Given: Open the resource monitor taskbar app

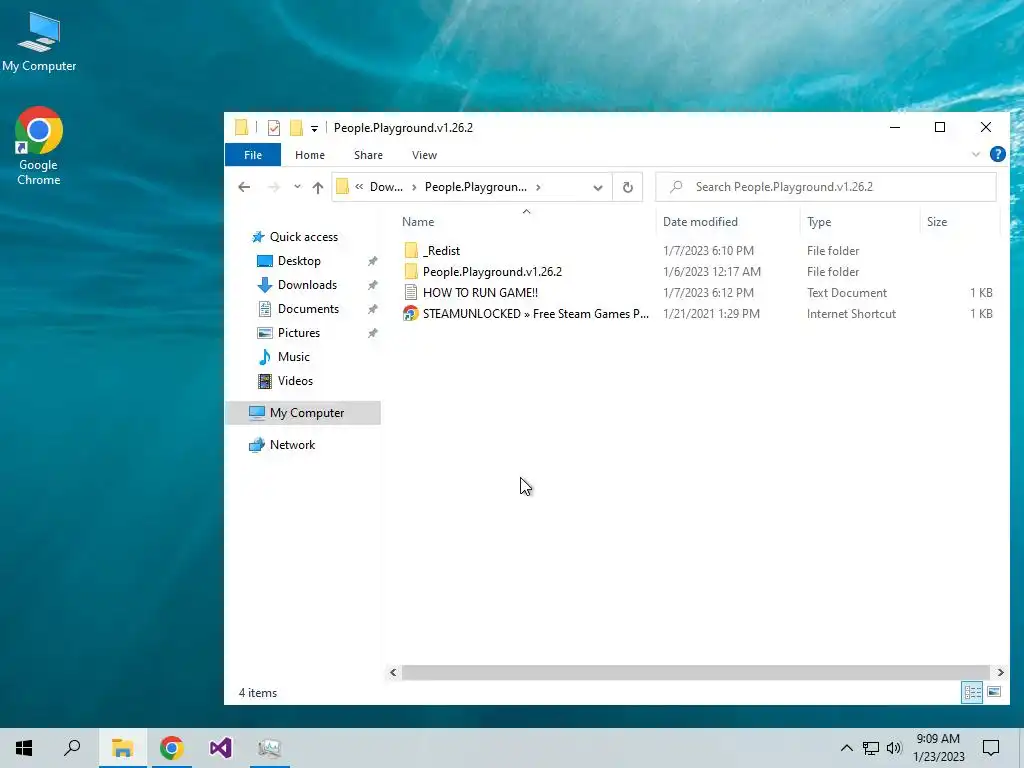Looking at the screenshot, I should 270,748.
